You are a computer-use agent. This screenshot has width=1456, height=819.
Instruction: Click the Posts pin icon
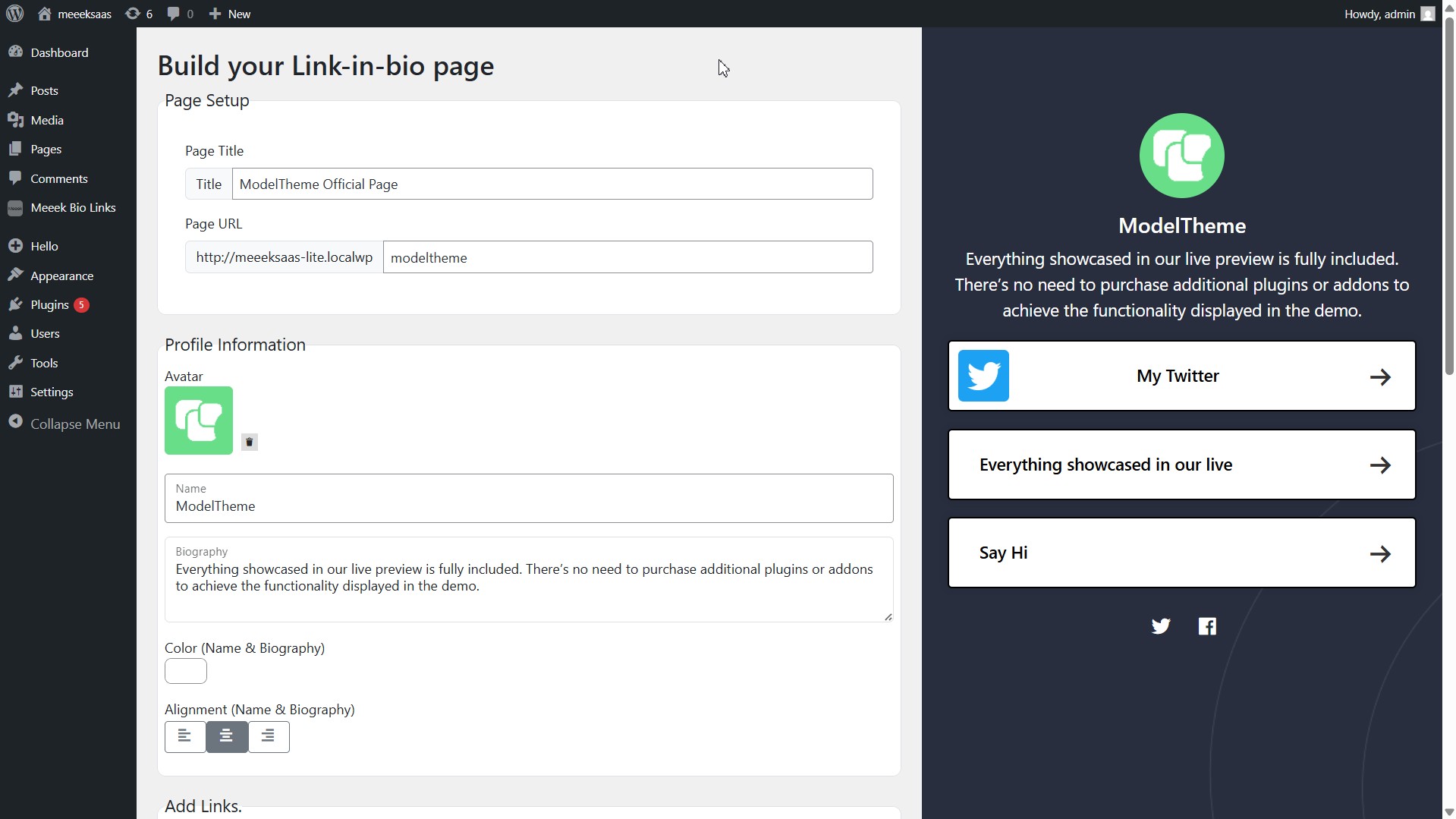(15, 90)
